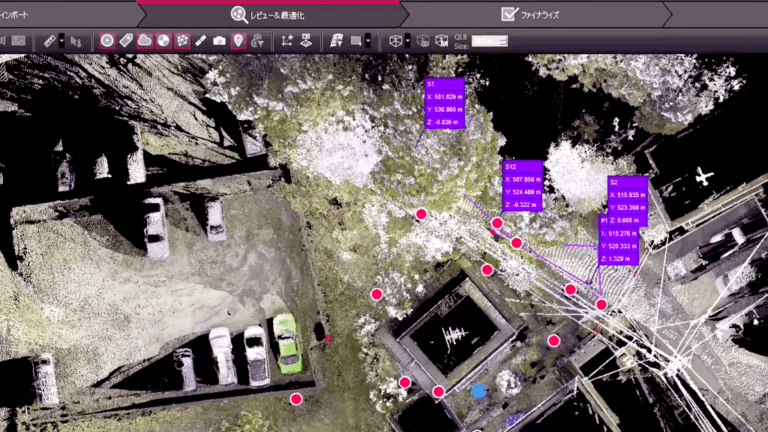The width and height of the screenshot is (768, 432).
Task: Toggle the checkerboard target icon
Action: coord(163,41)
